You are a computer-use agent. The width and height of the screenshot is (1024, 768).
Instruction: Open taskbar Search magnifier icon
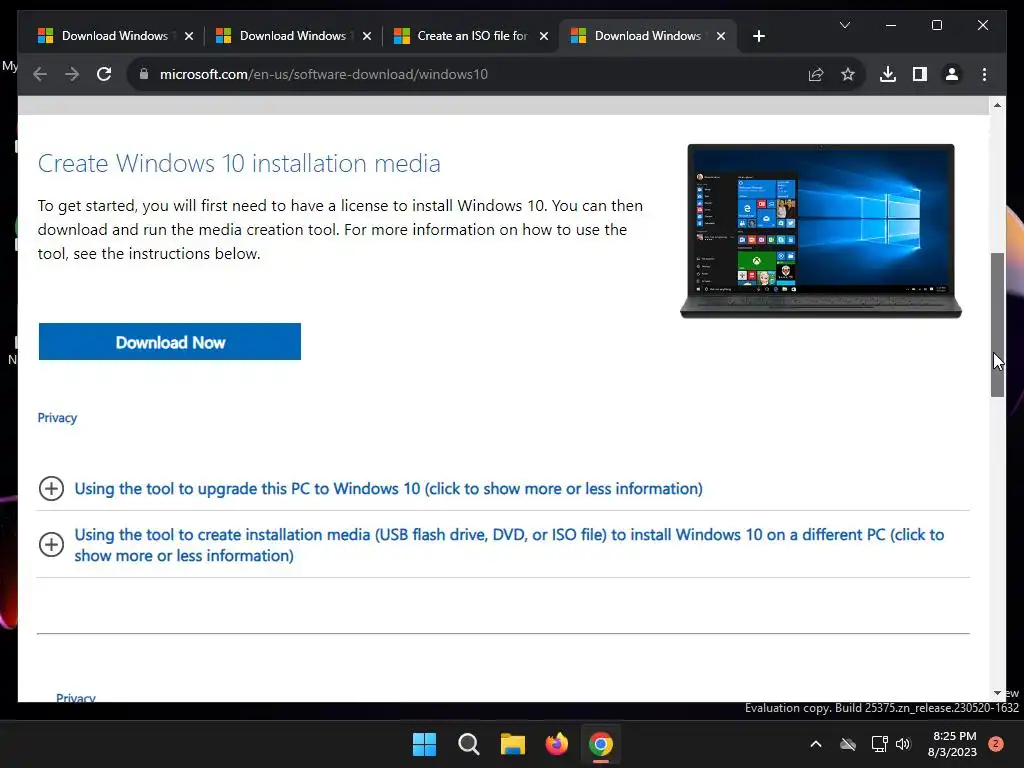tap(469, 744)
